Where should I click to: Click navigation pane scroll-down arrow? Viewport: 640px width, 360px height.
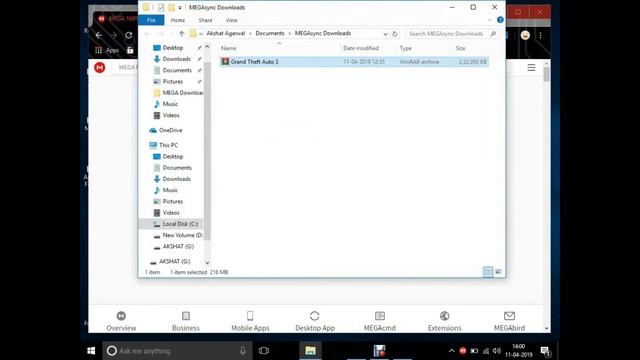pyautogui.click(x=207, y=263)
